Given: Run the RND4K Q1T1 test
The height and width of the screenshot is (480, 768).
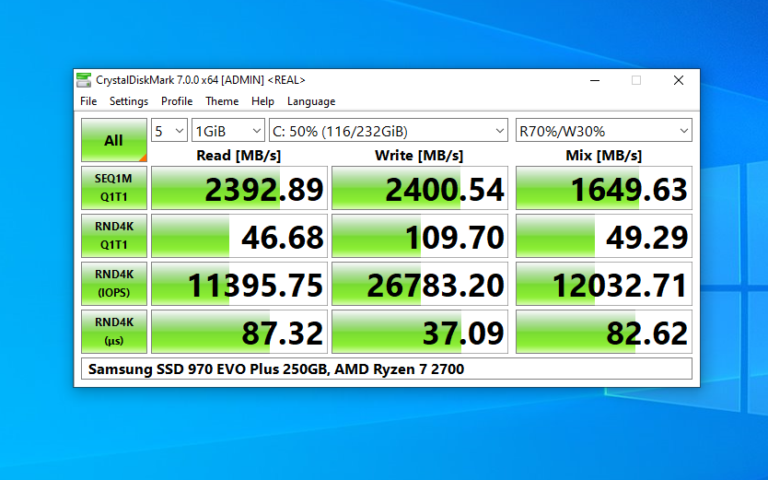Looking at the screenshot, I should click(x=113, y=237).
